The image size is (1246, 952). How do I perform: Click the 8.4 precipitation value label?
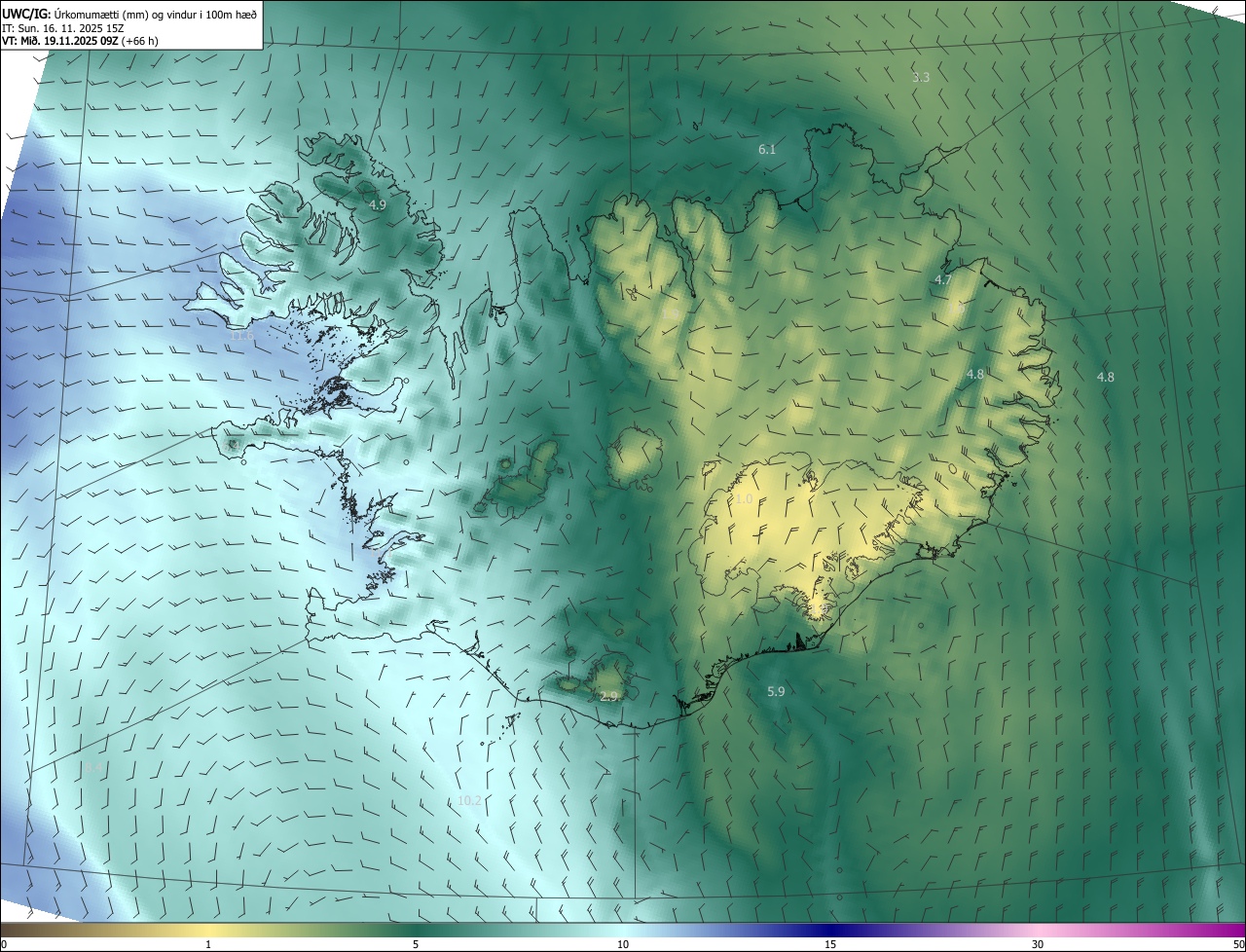pyautogui.click(x=92, y=769)
